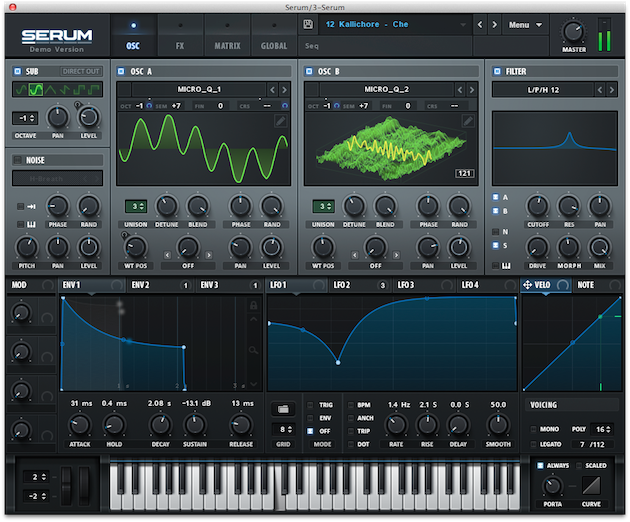
Task: Open preset name dropdown 12 Kallichore
Action: tap(395, 25)
